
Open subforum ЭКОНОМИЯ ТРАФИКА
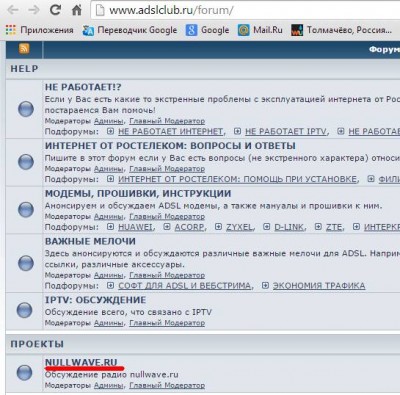[x=319, y=286]
